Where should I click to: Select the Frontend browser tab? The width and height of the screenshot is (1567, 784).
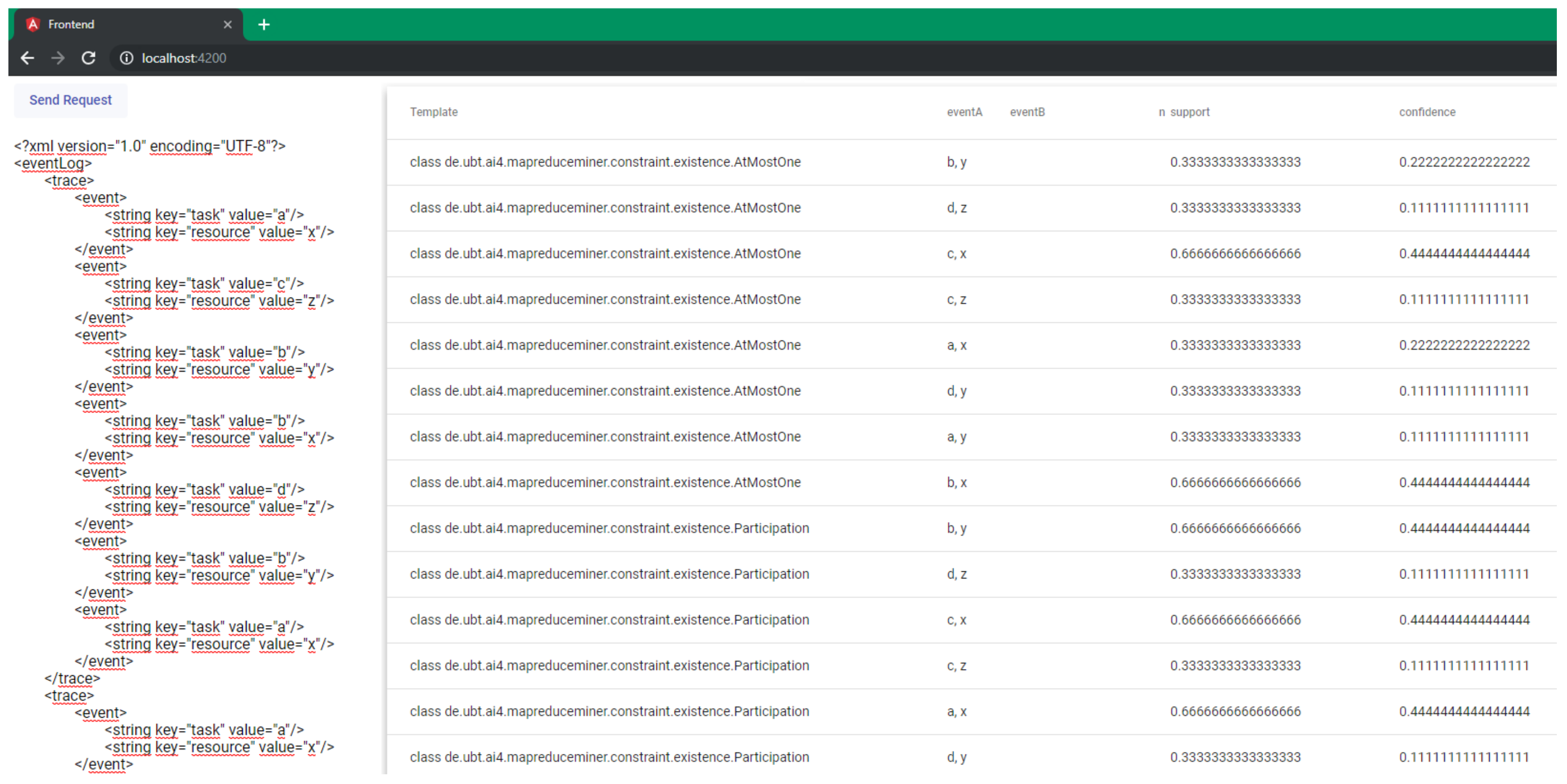pos(122,24)
